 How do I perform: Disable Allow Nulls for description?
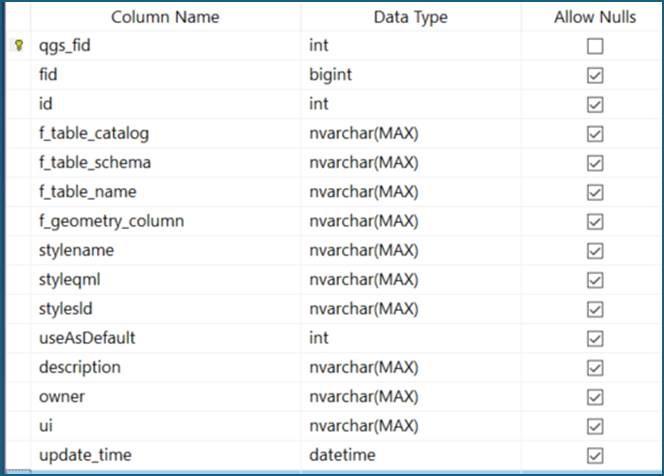pos(595,368)
